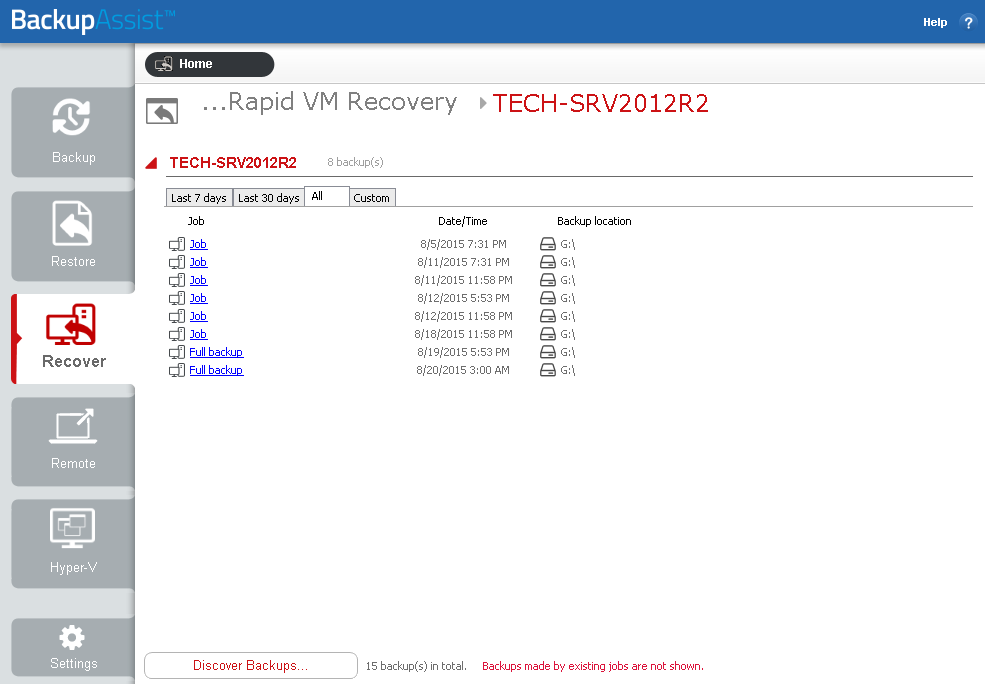Click the BackupAssist logo
The height and width of the screenshot is (684, 985).
[x=93, y=21]
